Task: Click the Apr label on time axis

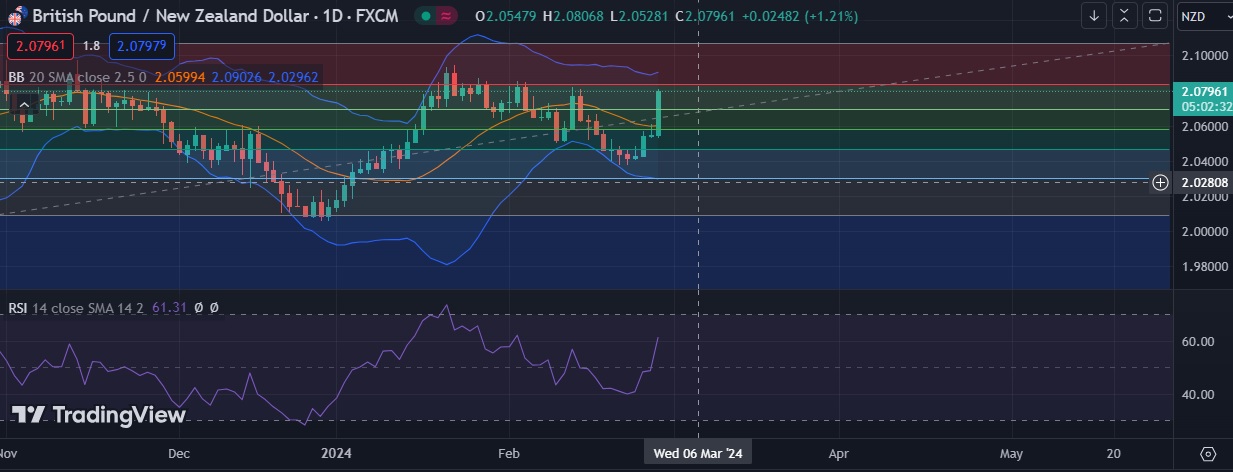Action: (838, 453)
